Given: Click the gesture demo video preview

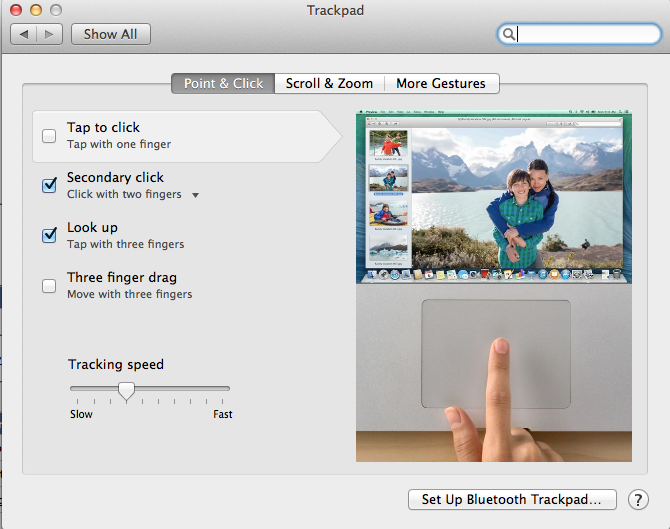Looking at the screenshot, I should coord(494,286).
